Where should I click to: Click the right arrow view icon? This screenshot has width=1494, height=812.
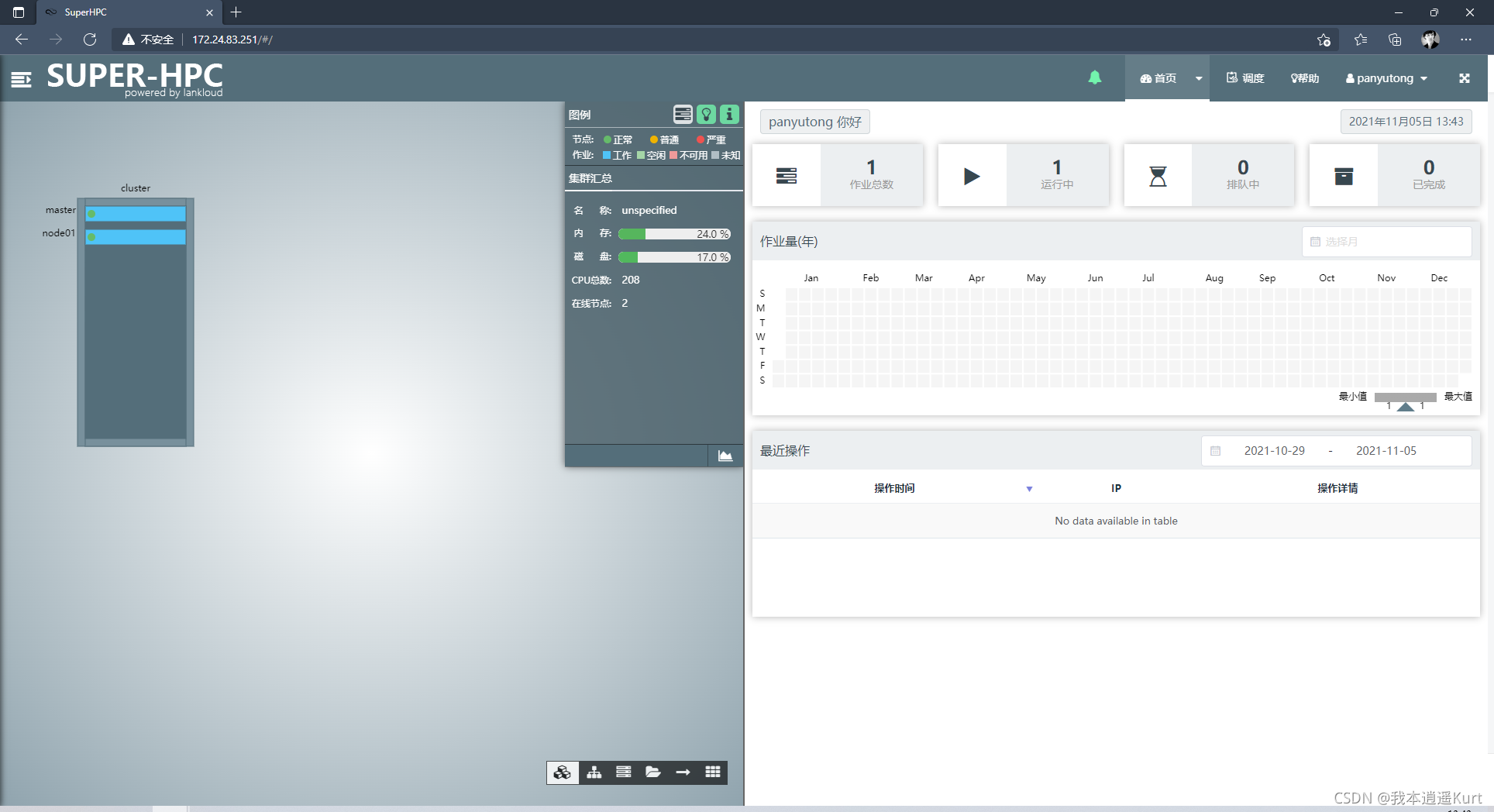[x=683, y=772]
